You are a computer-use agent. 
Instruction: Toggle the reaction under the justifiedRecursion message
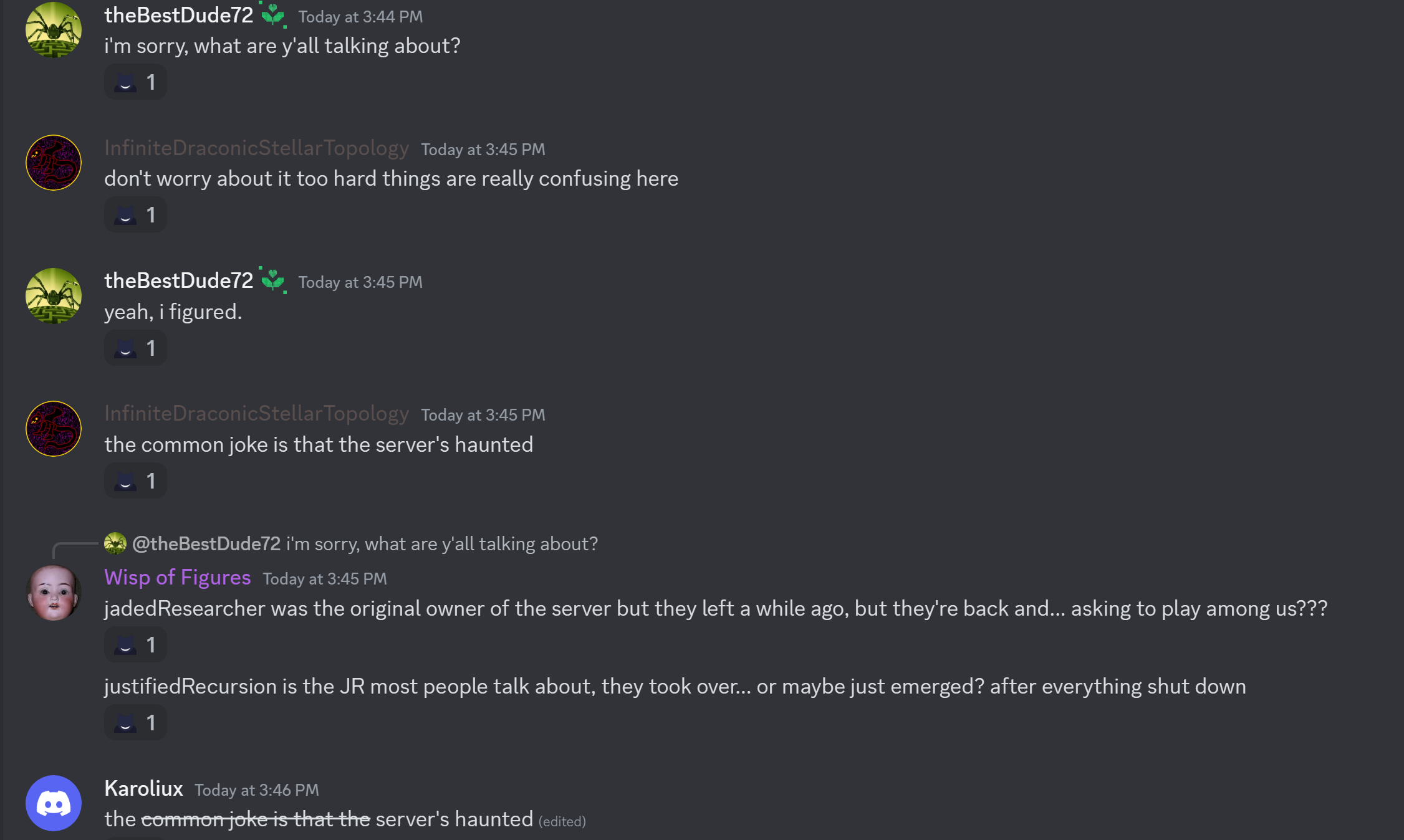coord(135,723)
